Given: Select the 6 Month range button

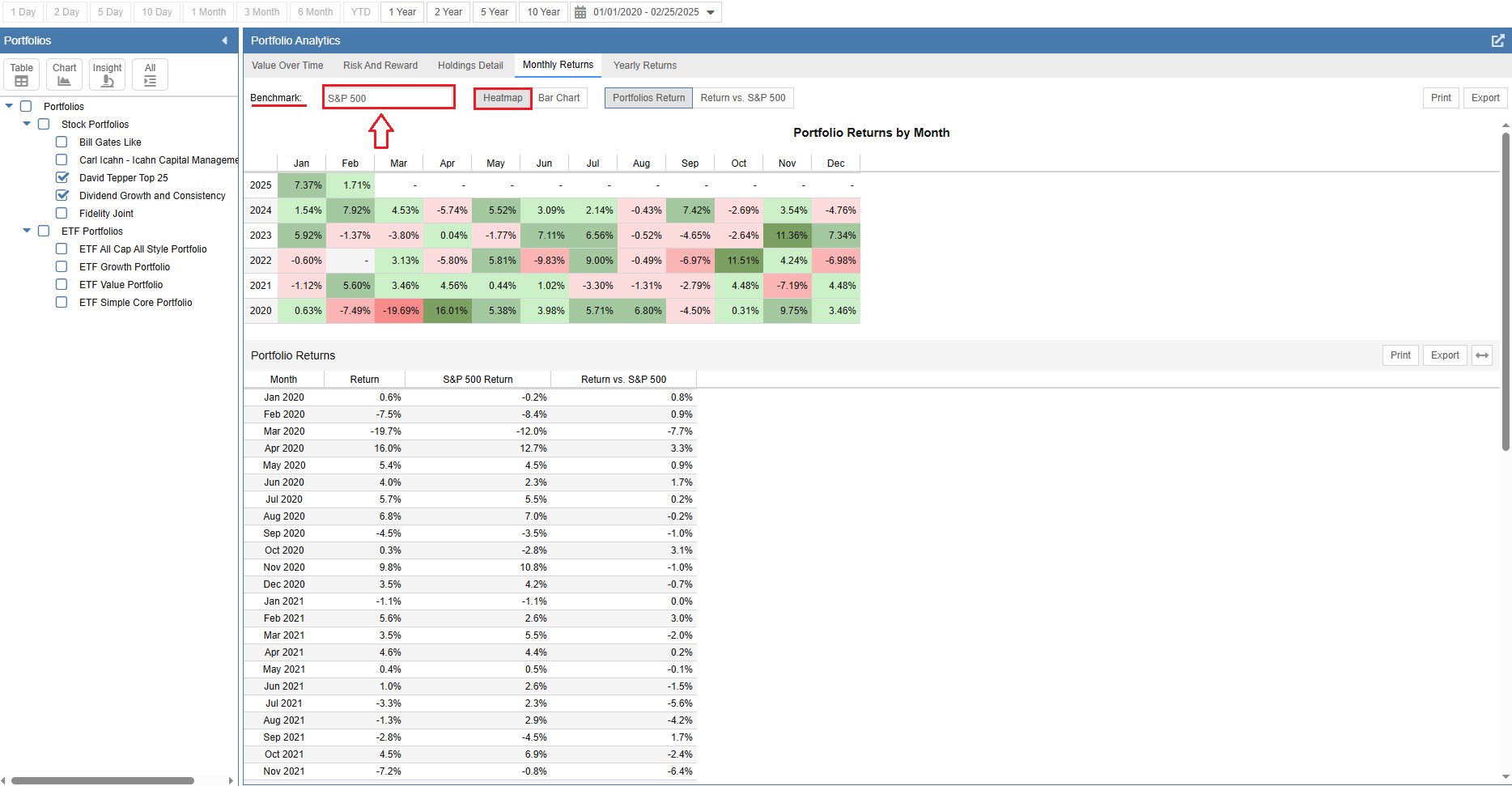Looking at the screenshot, I should pos(315,12).
